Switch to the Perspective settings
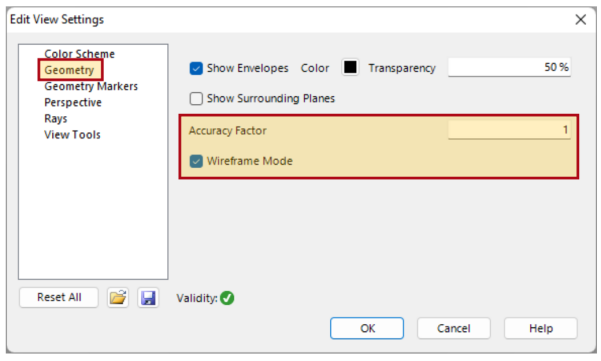This screenshot has height=361, width=601. (x=73, y=102)
